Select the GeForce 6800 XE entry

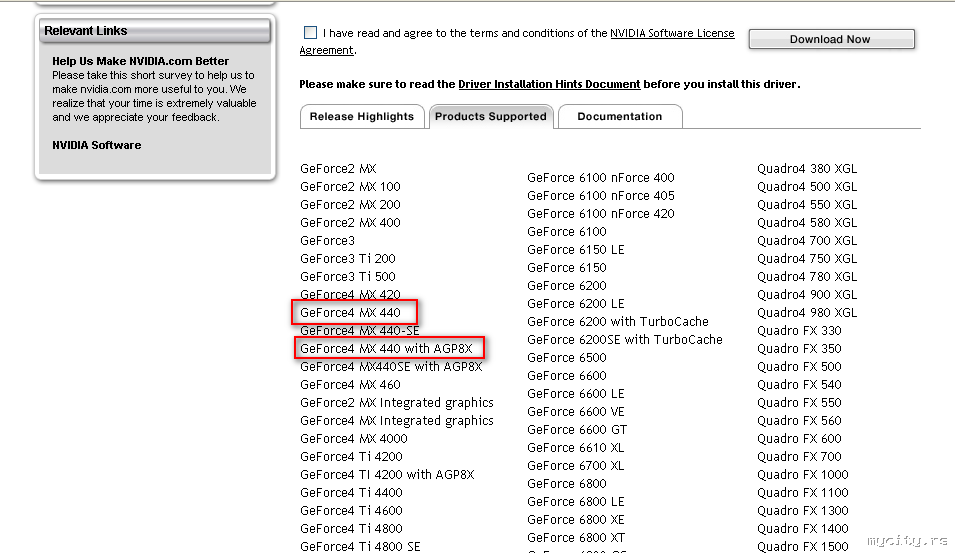click(x=576, y=520)
